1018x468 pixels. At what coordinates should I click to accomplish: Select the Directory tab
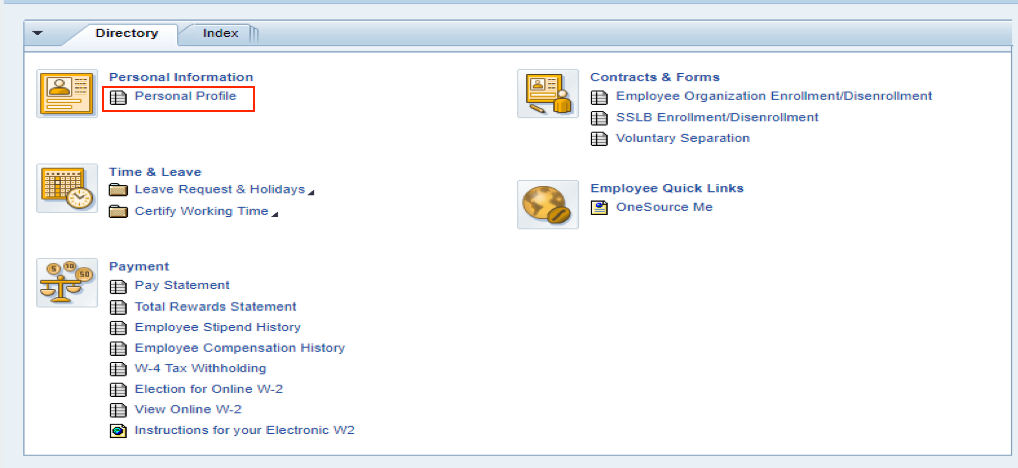(126, 33)
